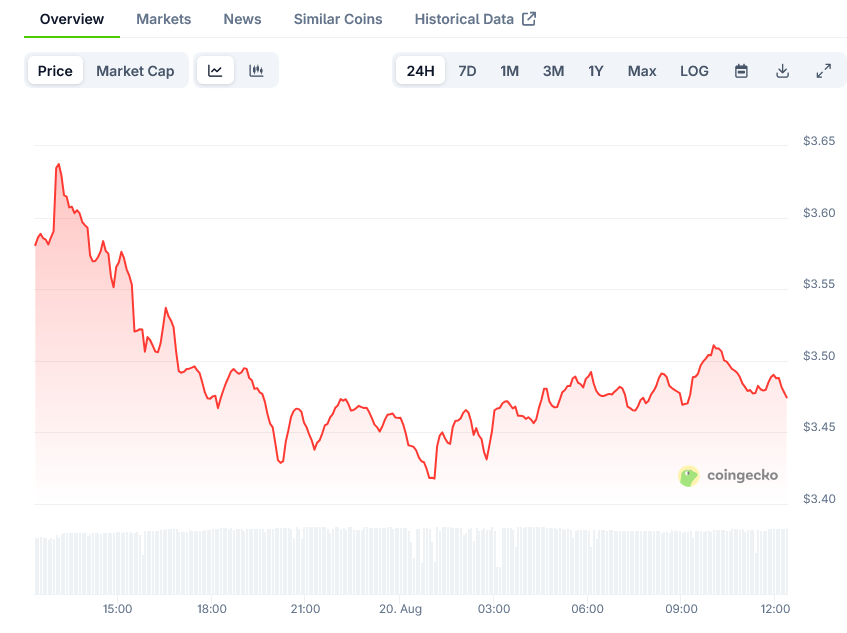Image resolution: width=847 pixels, height=633 pixels.
Task: Select 24H time range
Action: pos(420,71)
